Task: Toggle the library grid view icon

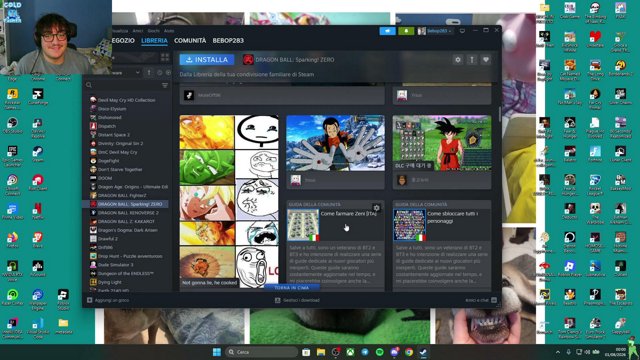Action: pyautogui.click(x=165, y=57)
